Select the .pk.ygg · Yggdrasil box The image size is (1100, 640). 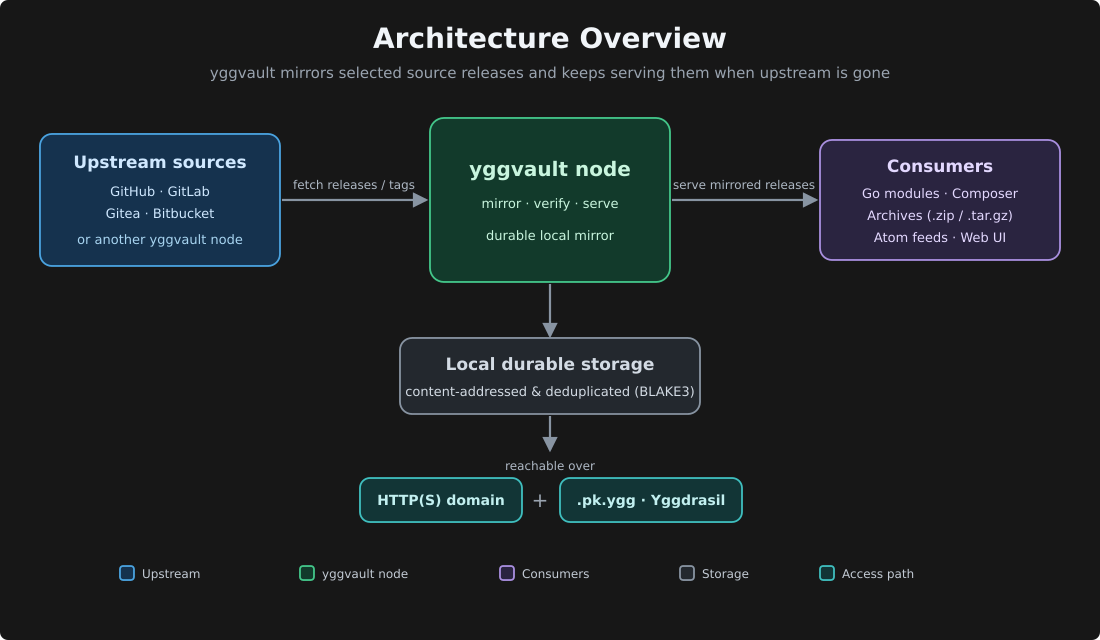coord(650,500)
